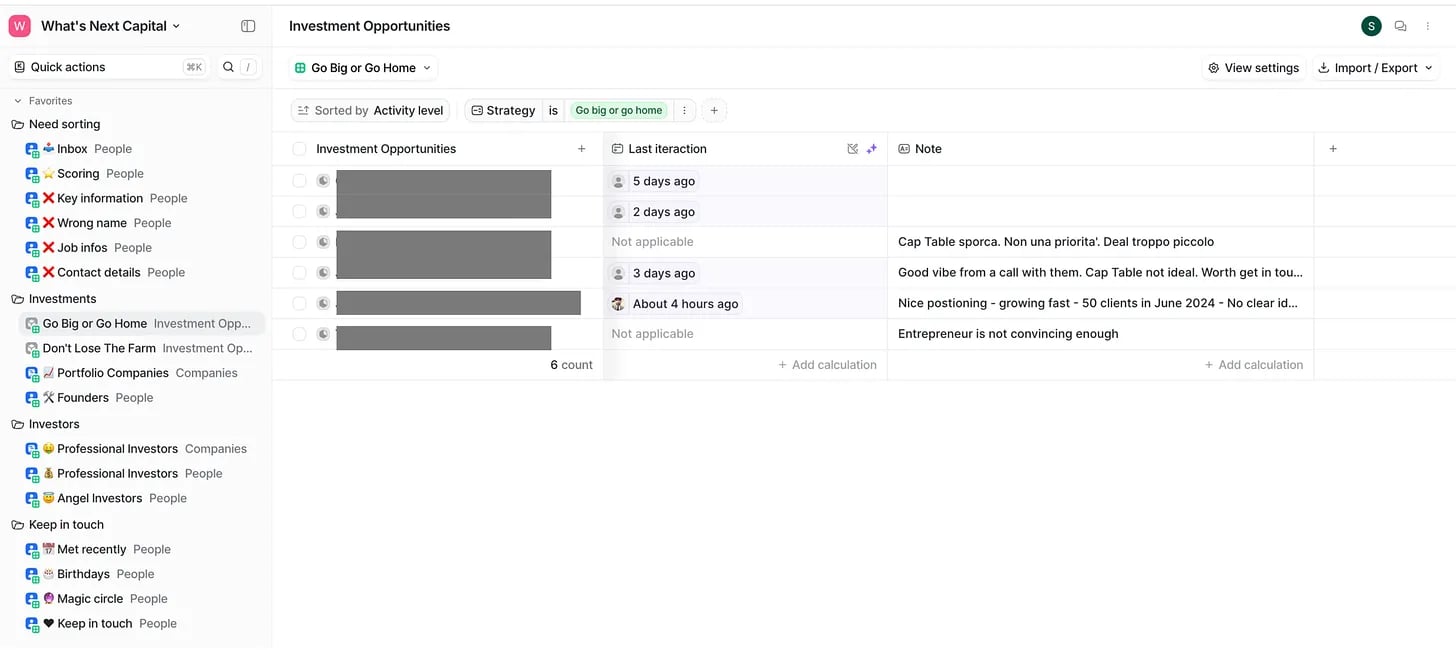This screenshot has width=1456, height=650.
Task: Check the first row's checkbox
Action: point(299,181)
